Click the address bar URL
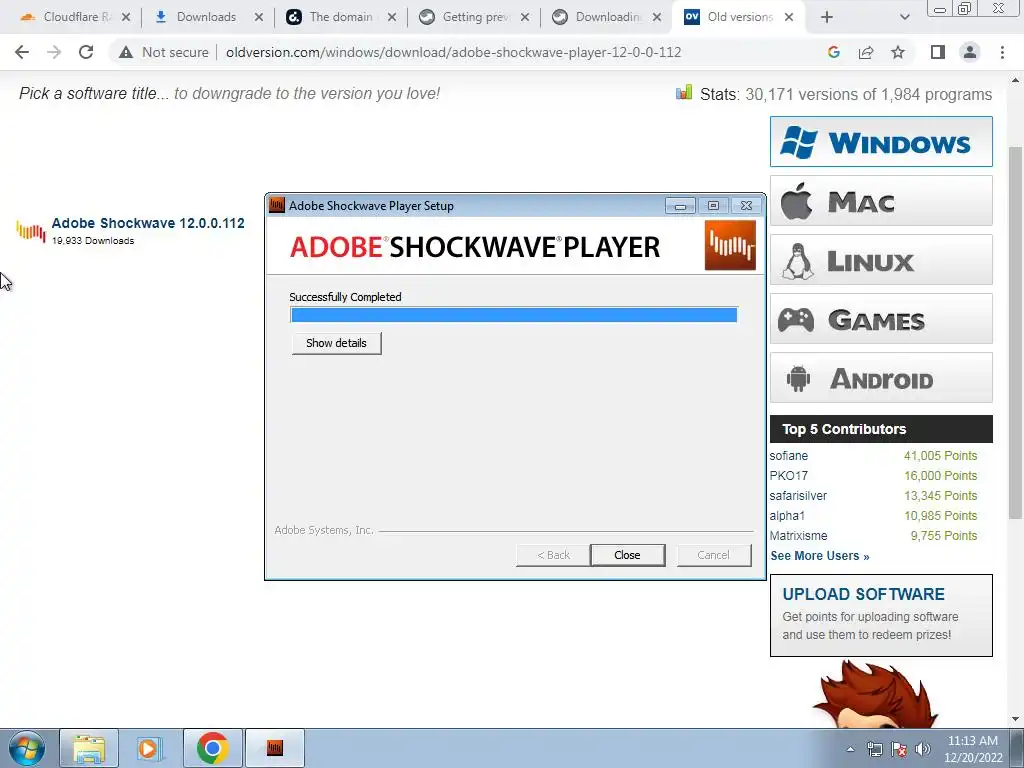Image resolution: width=1024 pixels, height=768 pixels. [x=453, y=52]
